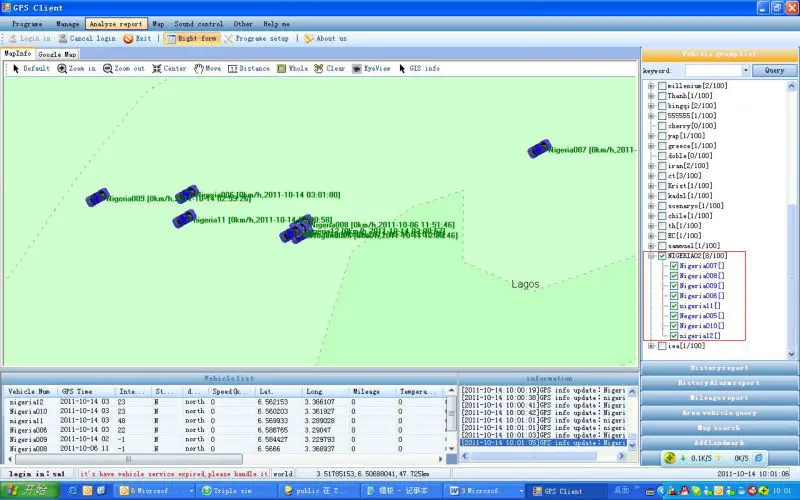Select the Distance measuring tool
Image resolution: width=800 pixels, height=500 pixels.
coord(249,68)
